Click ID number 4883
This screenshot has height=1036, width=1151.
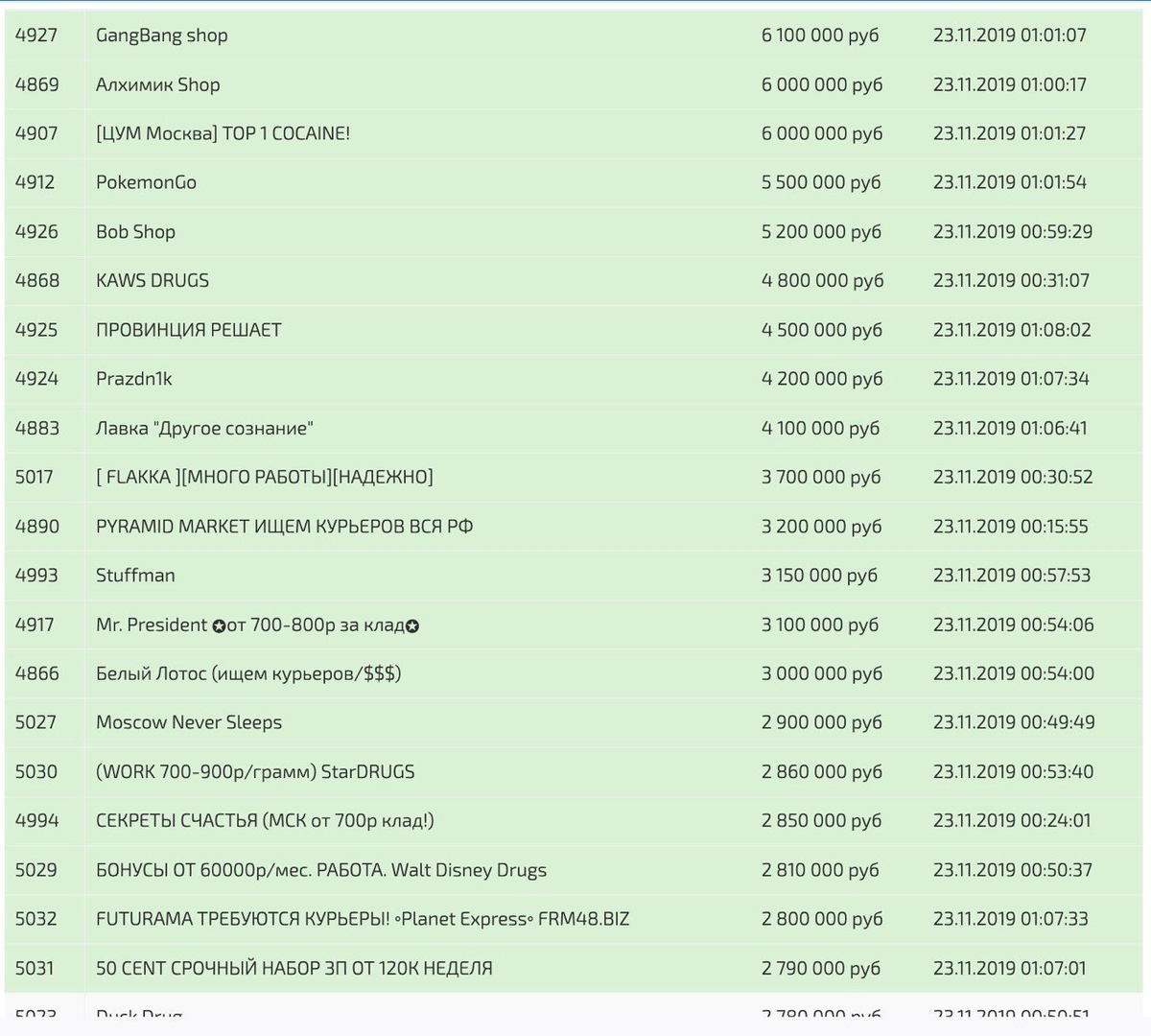[x=37, y=428]
